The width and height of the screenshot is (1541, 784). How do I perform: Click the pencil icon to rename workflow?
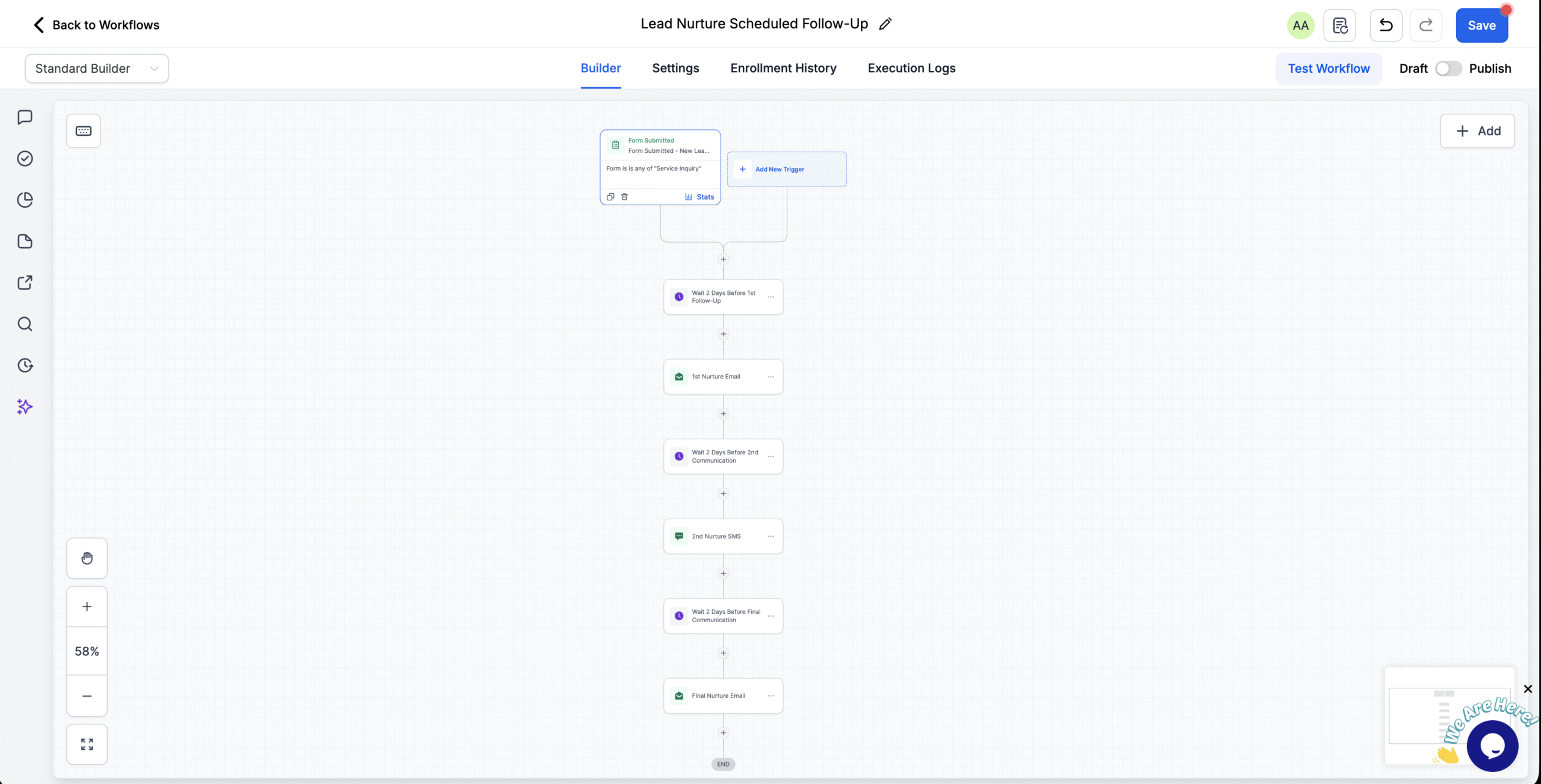point(885,24)
